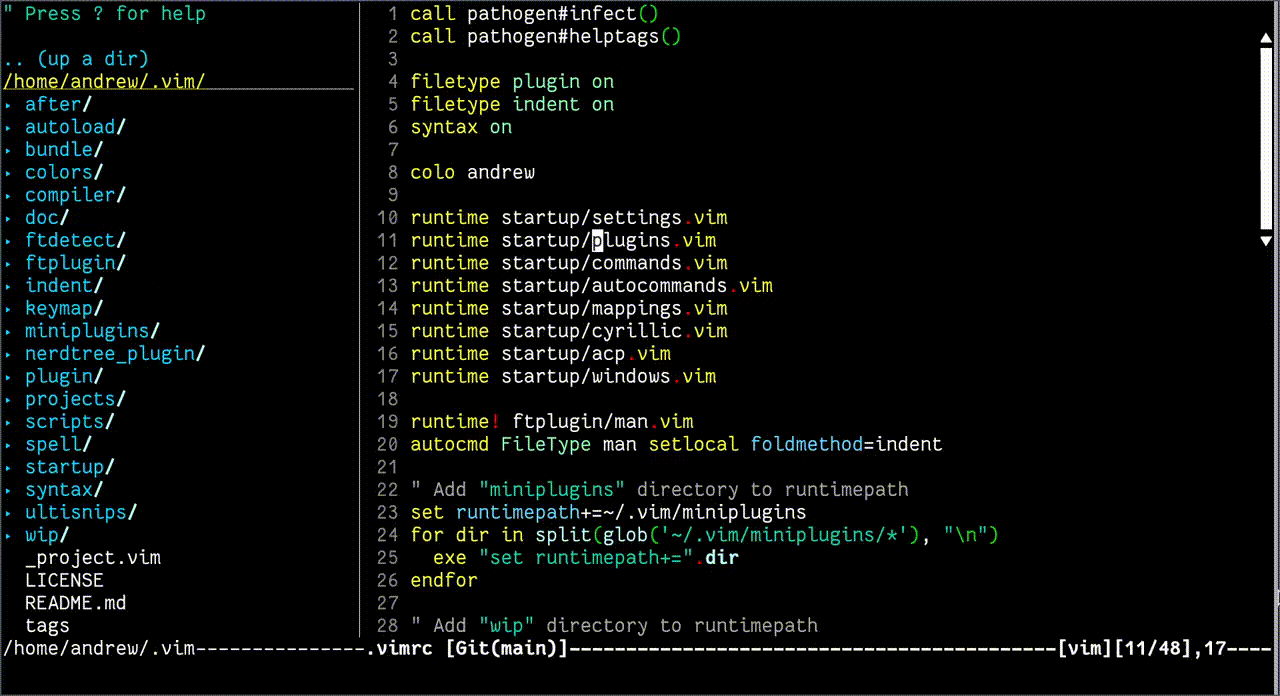Click 'filetype indent on' line

(x=512, y=104)
